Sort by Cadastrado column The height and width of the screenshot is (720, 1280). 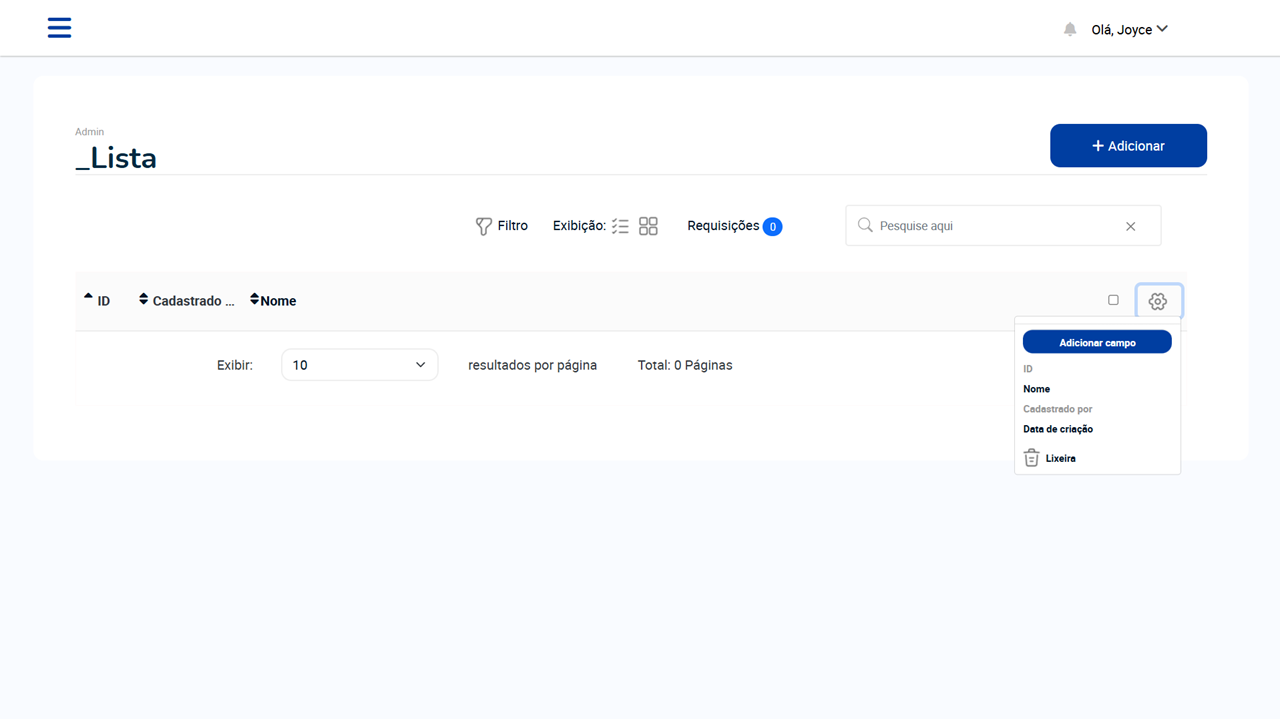coord(187,300)
